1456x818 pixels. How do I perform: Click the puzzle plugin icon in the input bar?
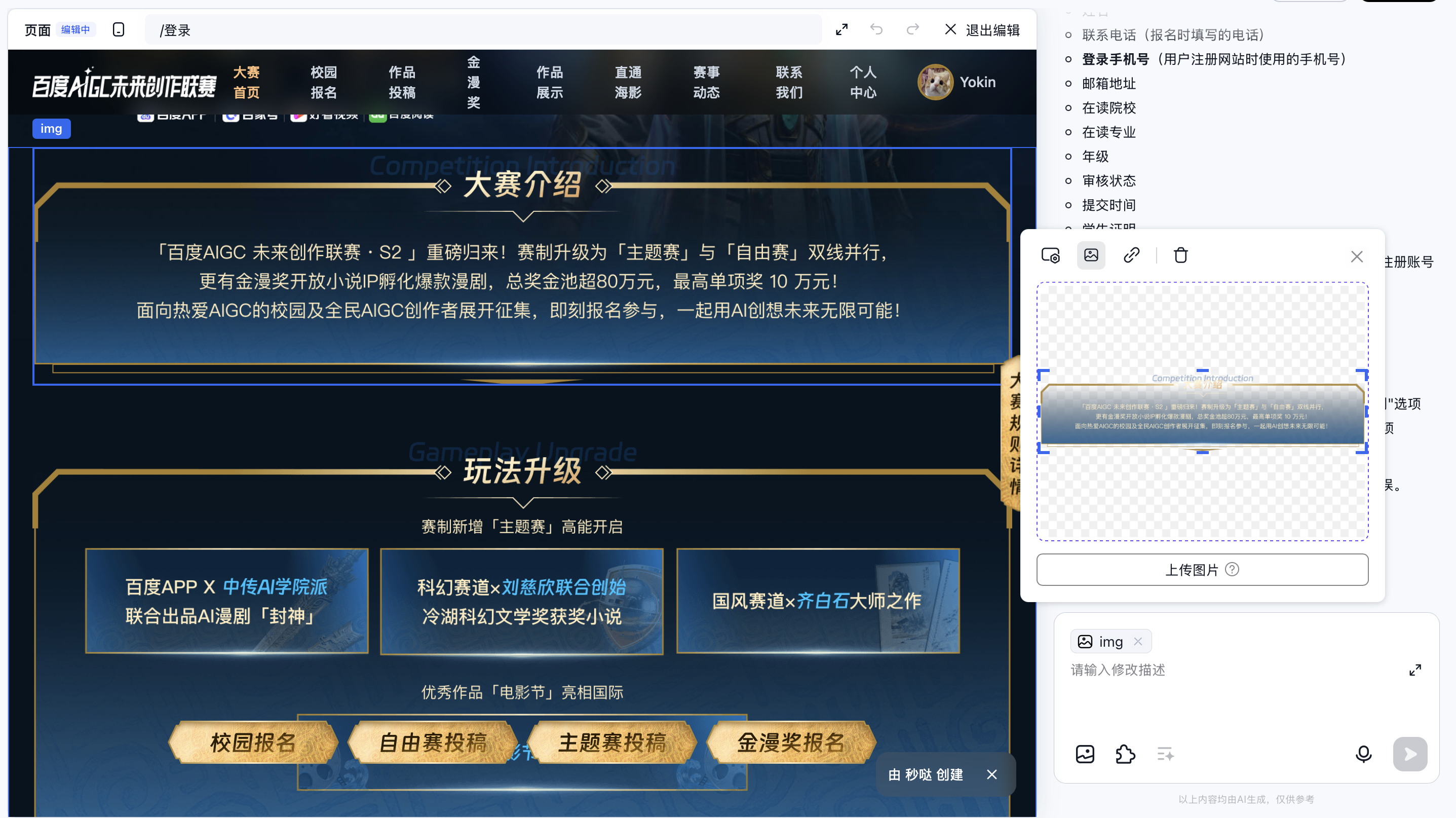click(x=1125, y=754)
